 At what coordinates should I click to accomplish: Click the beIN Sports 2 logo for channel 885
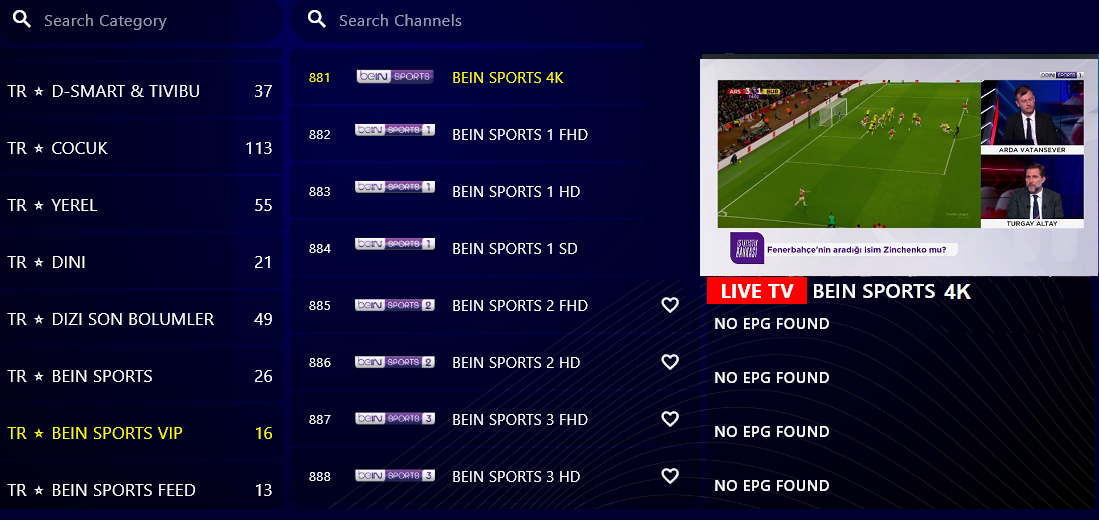click(395, 306)
